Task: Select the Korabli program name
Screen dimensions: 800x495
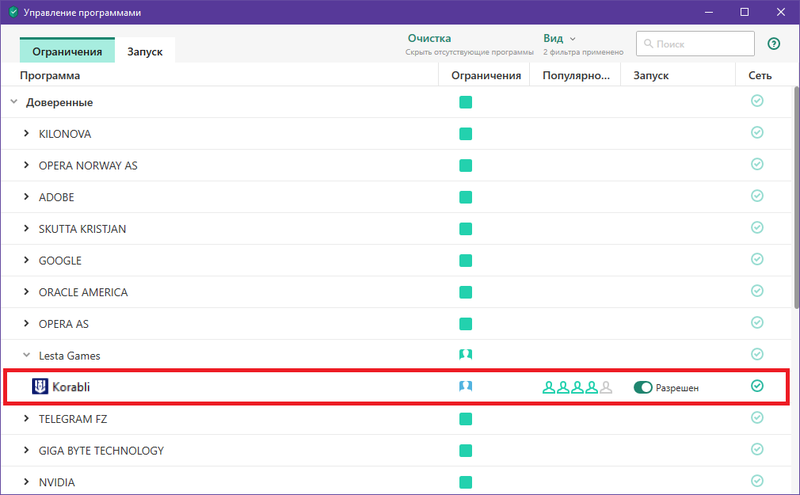Action: (x=71, y=387)
